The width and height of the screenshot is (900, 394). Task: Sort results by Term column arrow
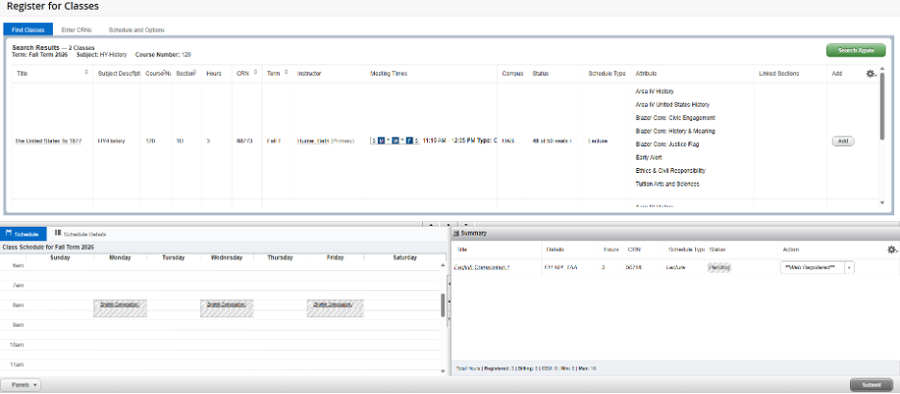tap(286, 73)
